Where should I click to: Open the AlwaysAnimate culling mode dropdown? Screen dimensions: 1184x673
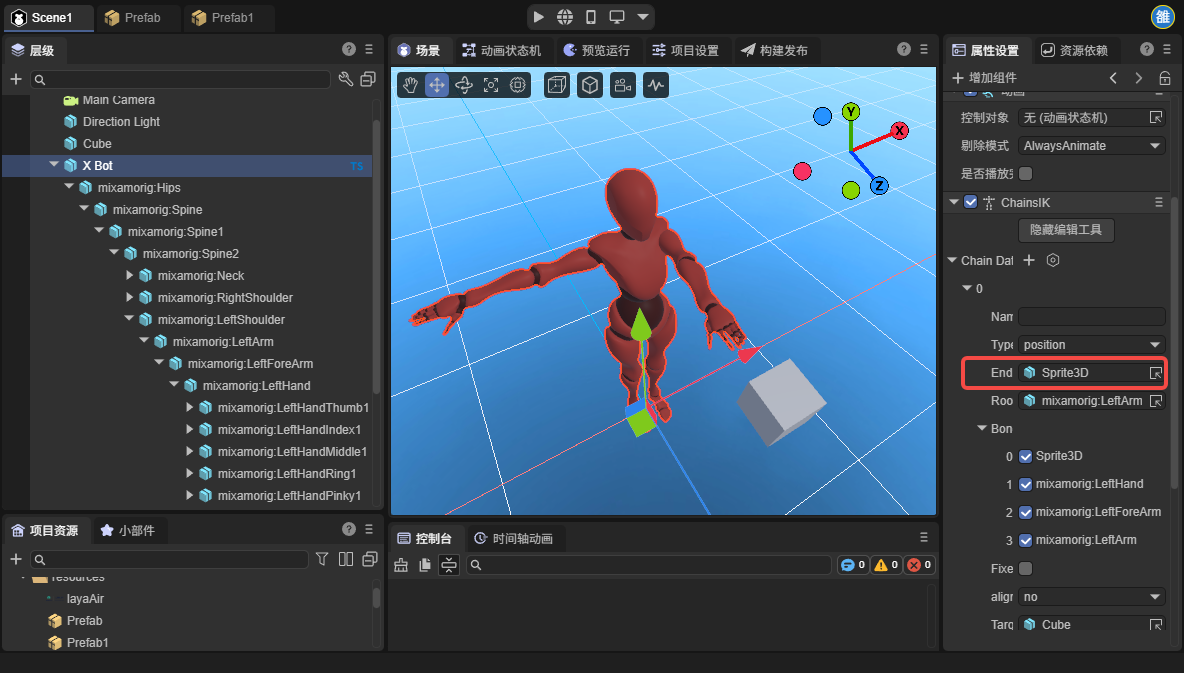click(x=1091, y=146)
